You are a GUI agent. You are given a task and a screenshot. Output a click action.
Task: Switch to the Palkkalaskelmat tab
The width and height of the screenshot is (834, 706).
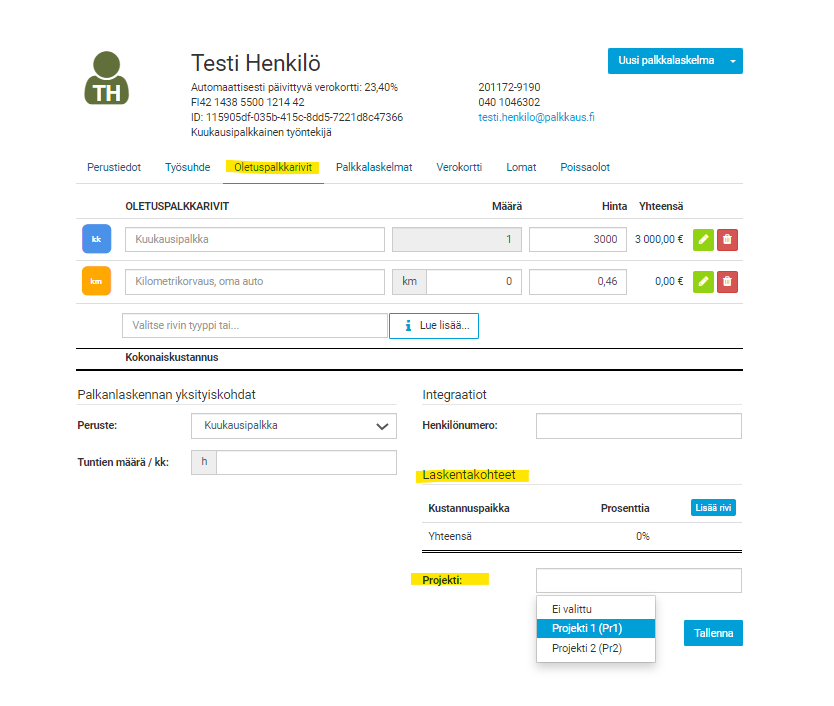coord(374,168)
